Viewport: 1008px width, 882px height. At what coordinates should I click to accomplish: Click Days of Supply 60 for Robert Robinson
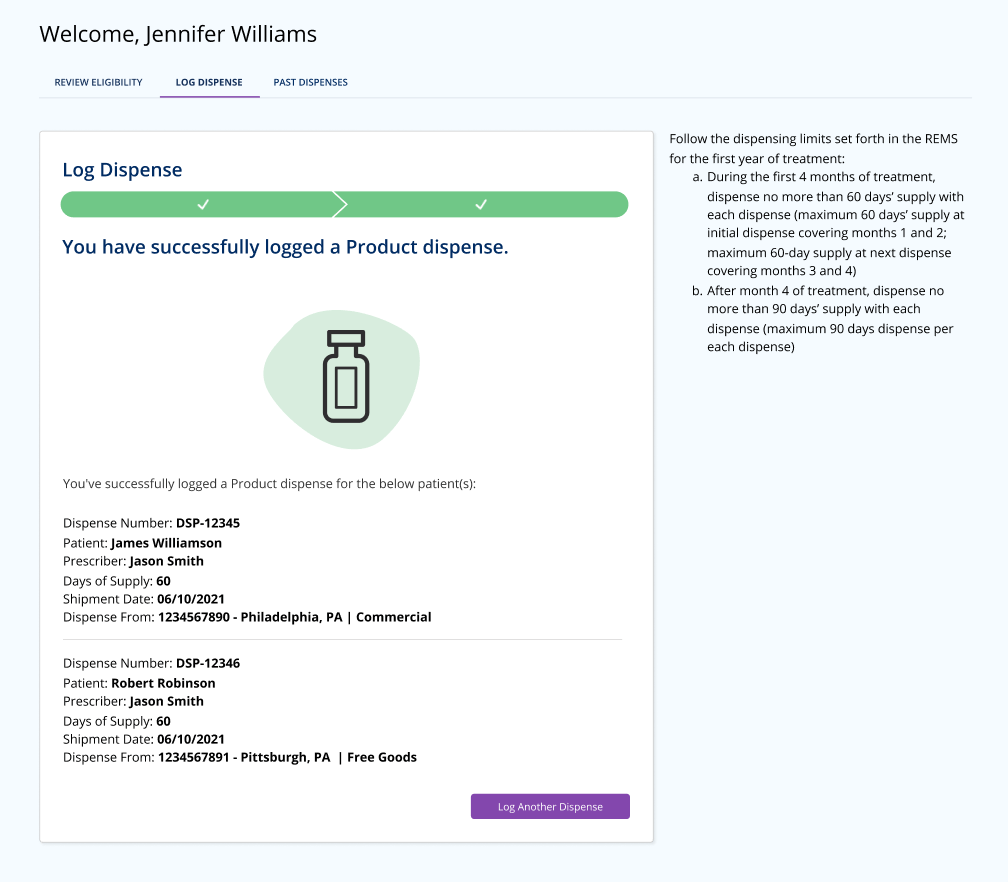click(x=117, y=721)
